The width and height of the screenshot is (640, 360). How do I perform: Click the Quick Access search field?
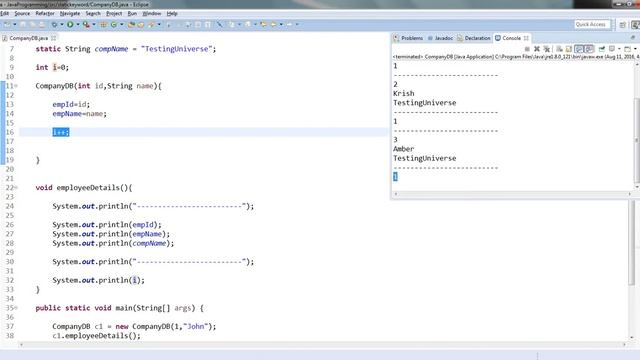tap(592, 24)
